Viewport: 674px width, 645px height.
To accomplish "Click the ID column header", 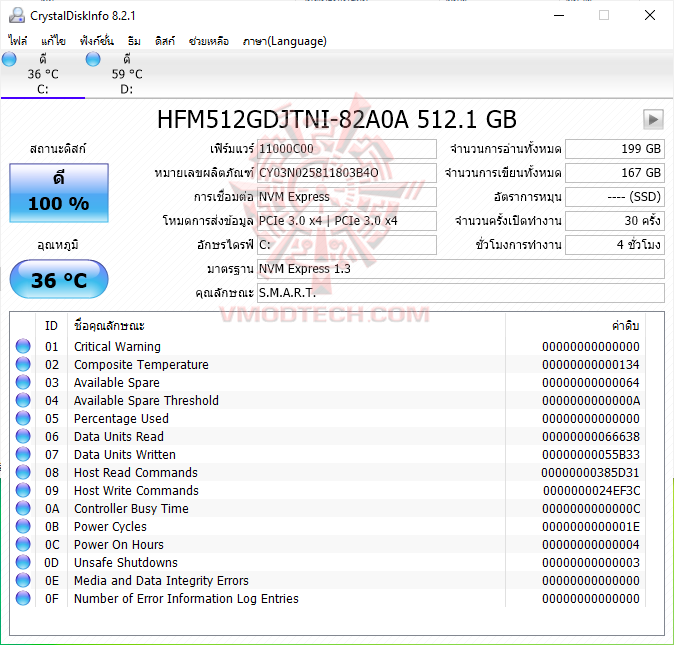I will 52,326.
